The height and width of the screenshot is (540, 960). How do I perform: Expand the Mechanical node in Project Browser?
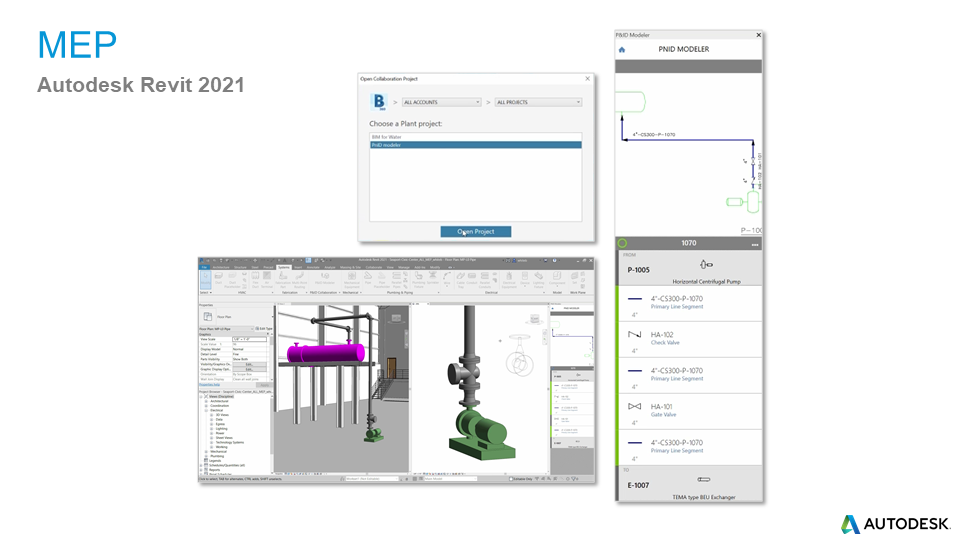(206, 452)
